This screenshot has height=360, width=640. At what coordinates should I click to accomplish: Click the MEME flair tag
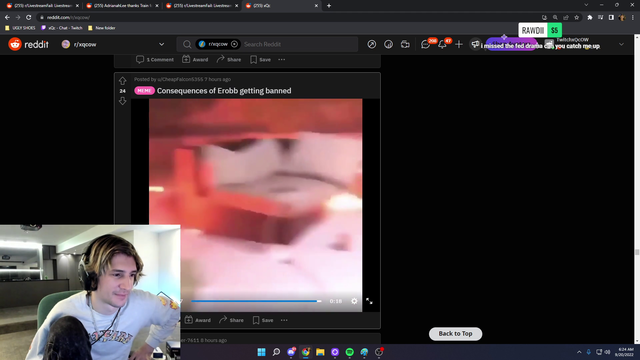click(144, 91)
